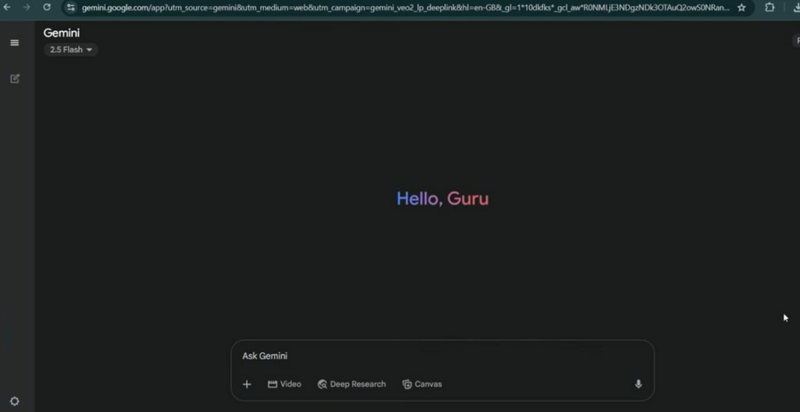Open the 2.5 Flash model dropdown
The image size is (800, 412).
point(71,49)
